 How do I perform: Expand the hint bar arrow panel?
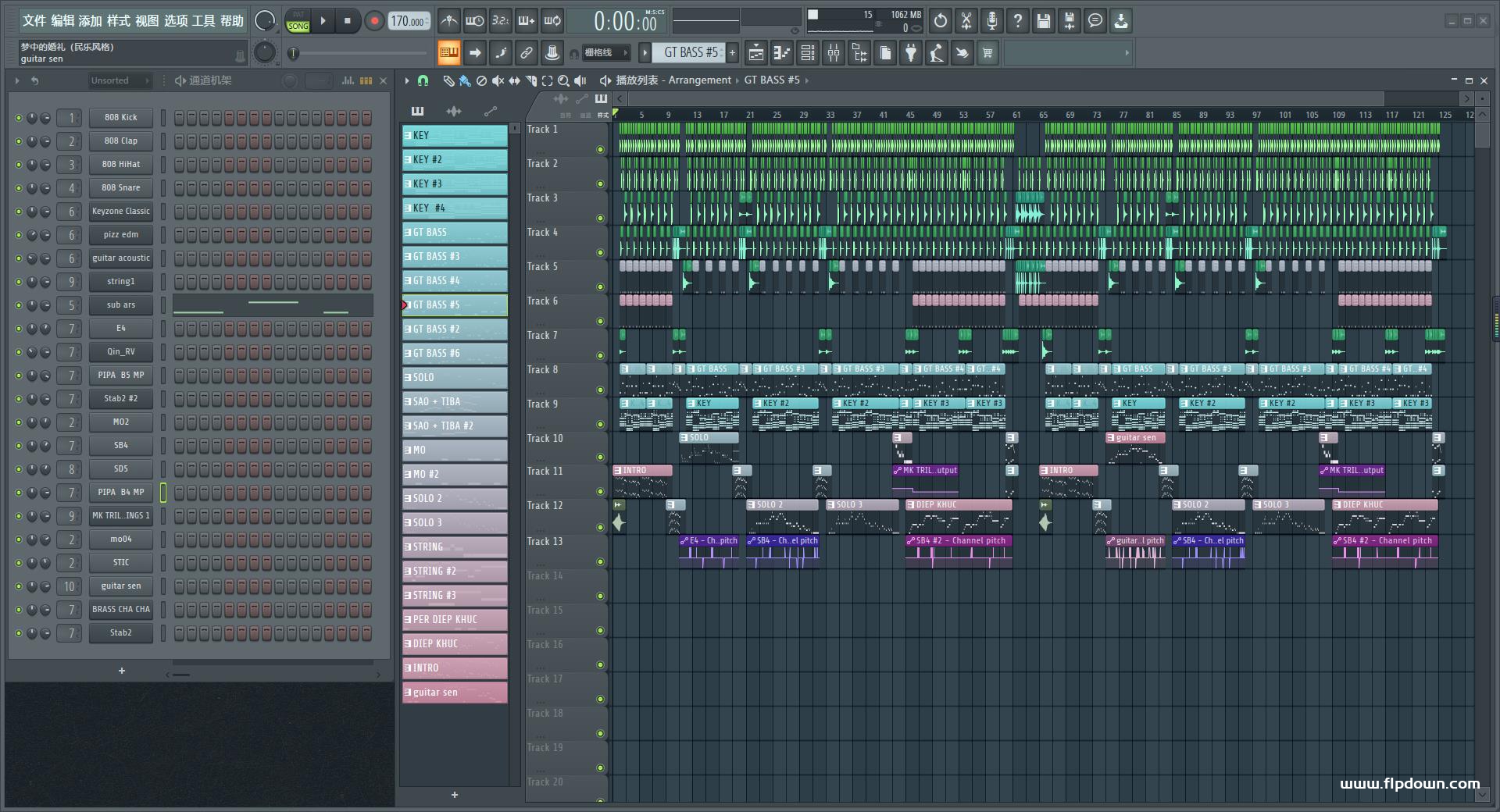point(1127,53)
